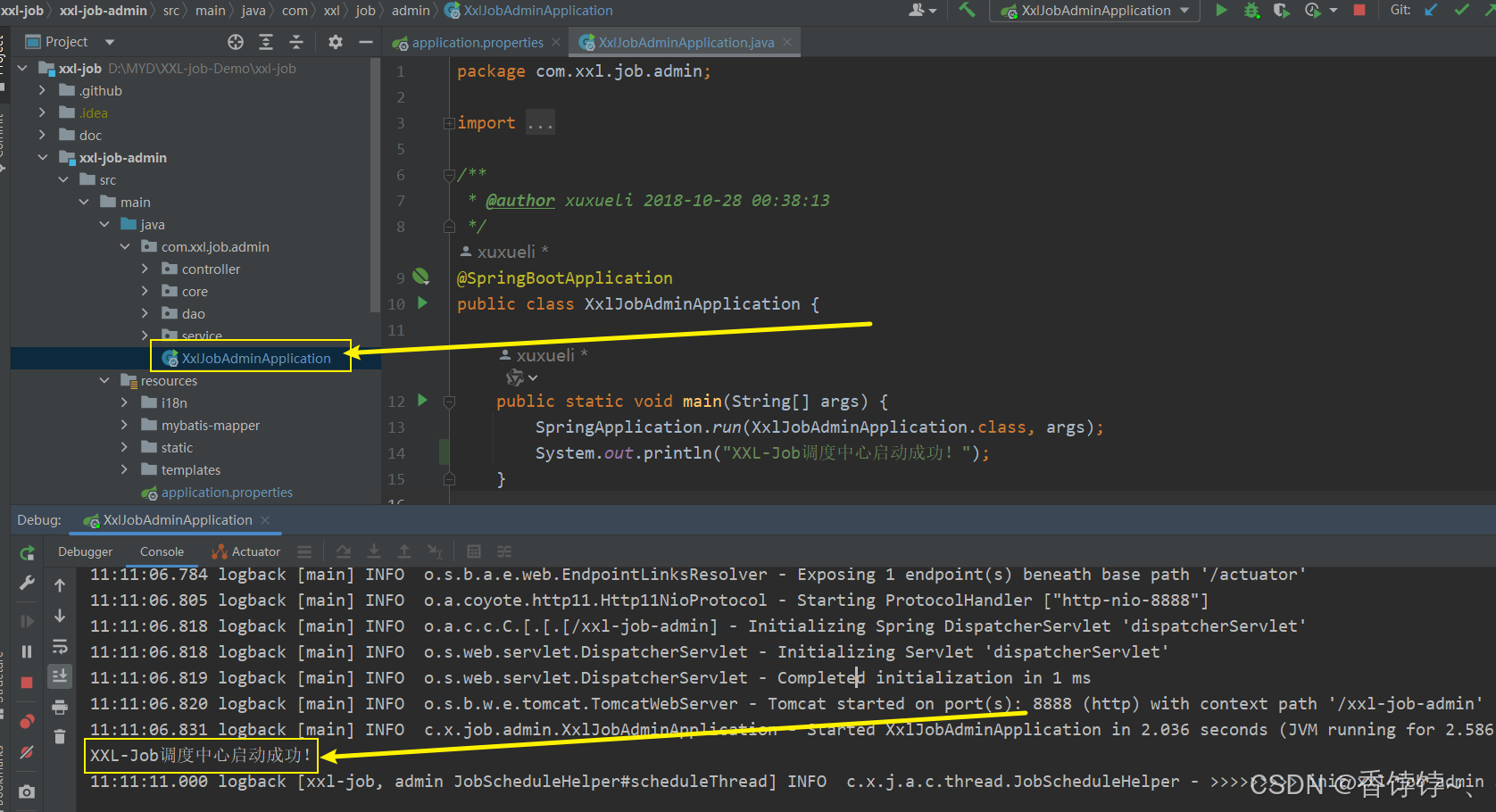Screen dimensions: 1496x812
Task: Select the core package in tree
Action: click(x=195, y=292)
